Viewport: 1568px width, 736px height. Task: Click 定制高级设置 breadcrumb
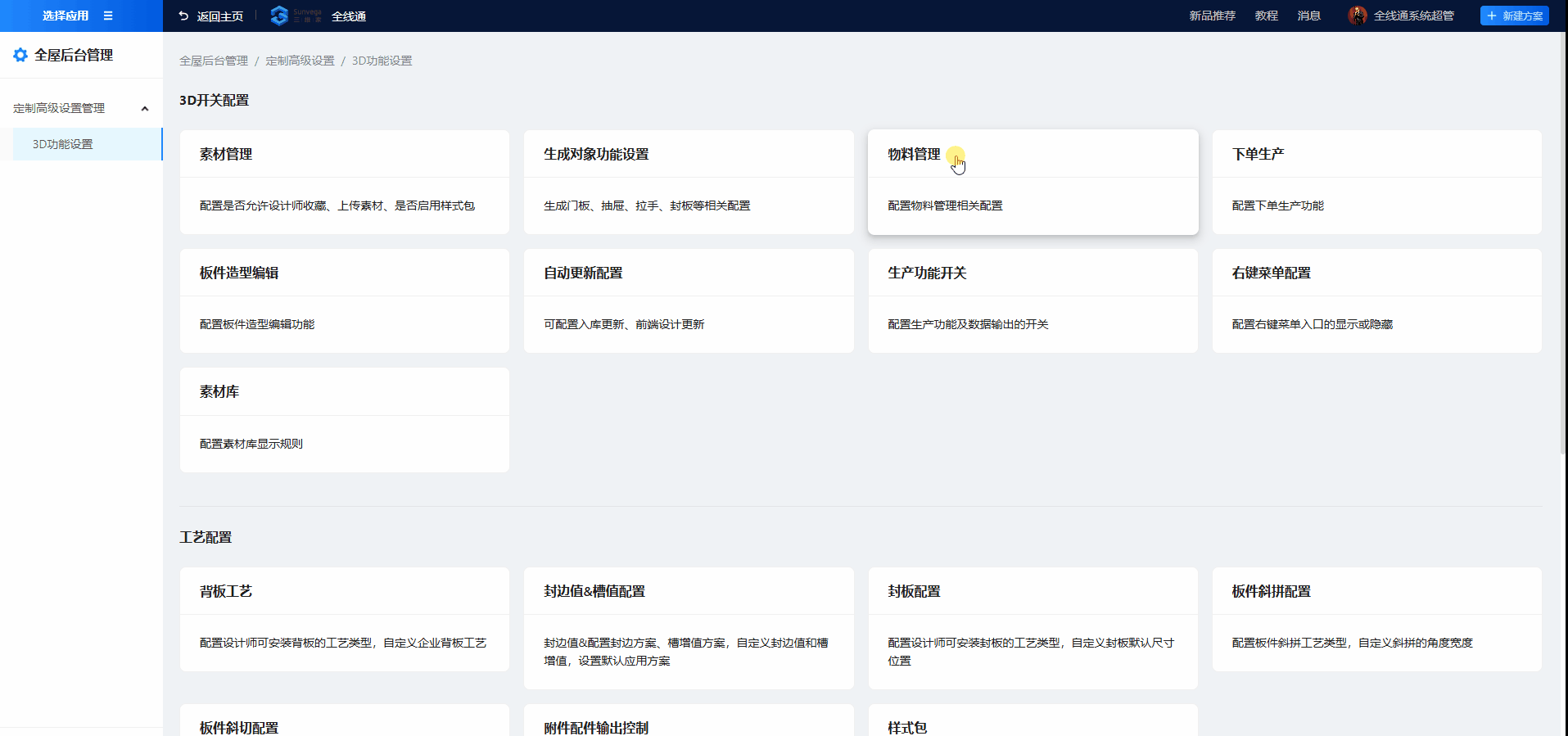coord(300,61)
